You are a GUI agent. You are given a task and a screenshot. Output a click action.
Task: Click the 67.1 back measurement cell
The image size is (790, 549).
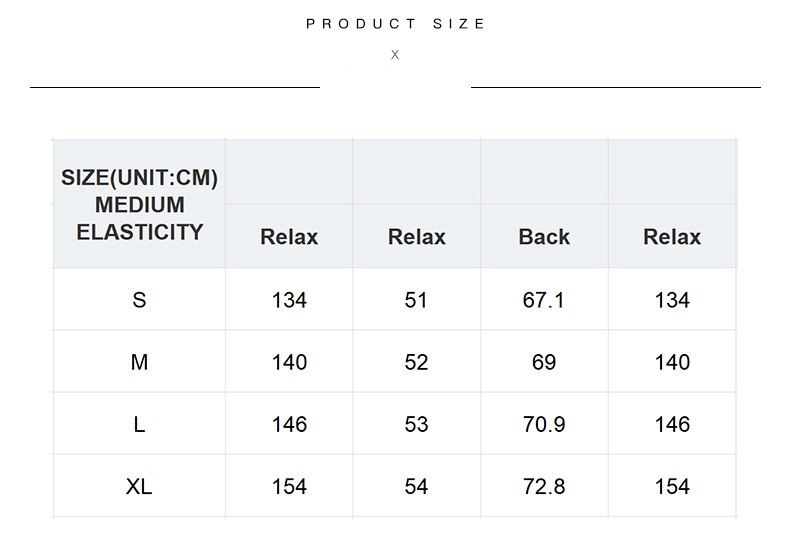click(544, 300)
